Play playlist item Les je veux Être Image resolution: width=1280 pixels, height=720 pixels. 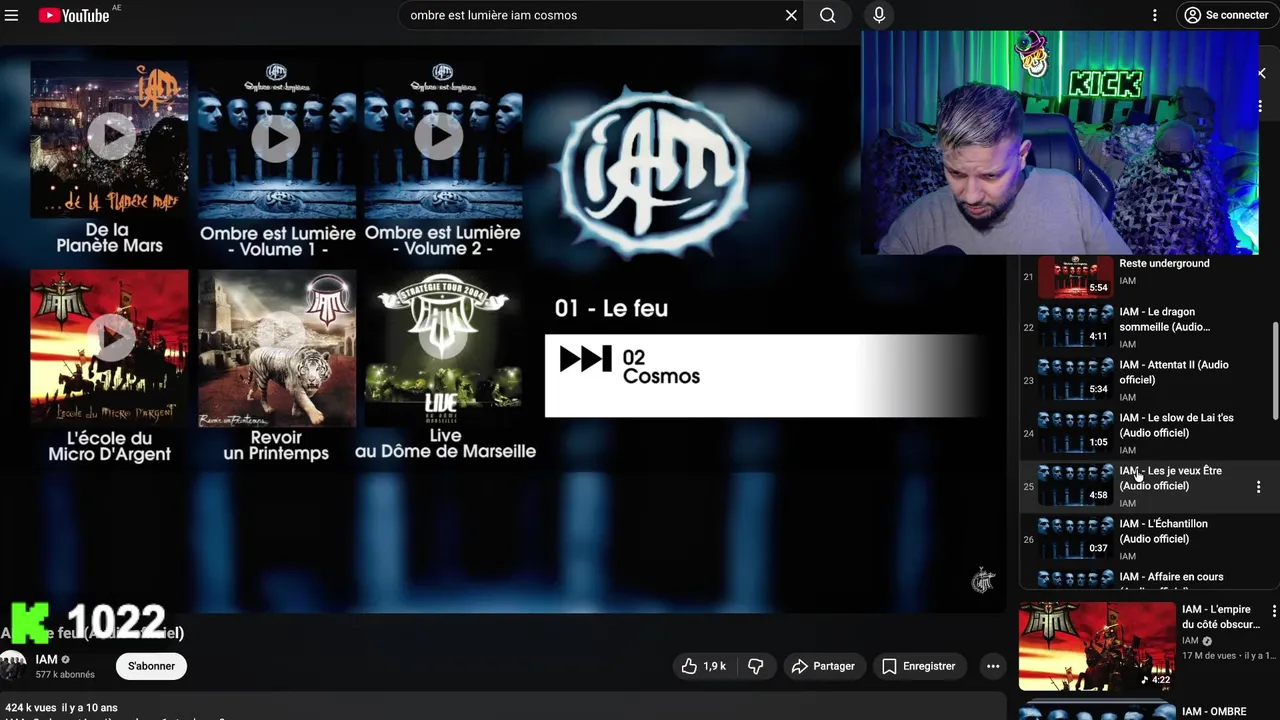(1145, 485)
